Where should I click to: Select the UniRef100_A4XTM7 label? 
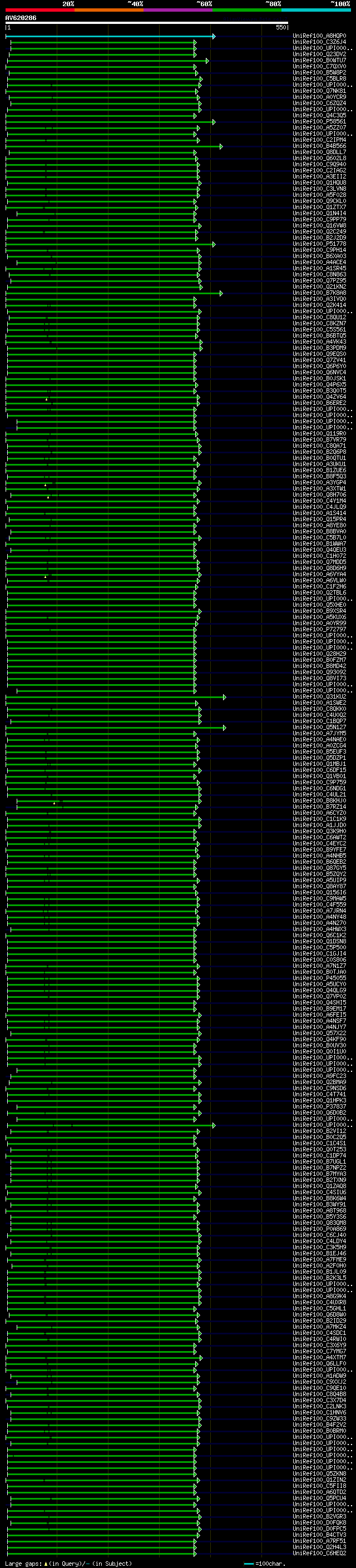pyautogui.click(x=319, y=1357)
